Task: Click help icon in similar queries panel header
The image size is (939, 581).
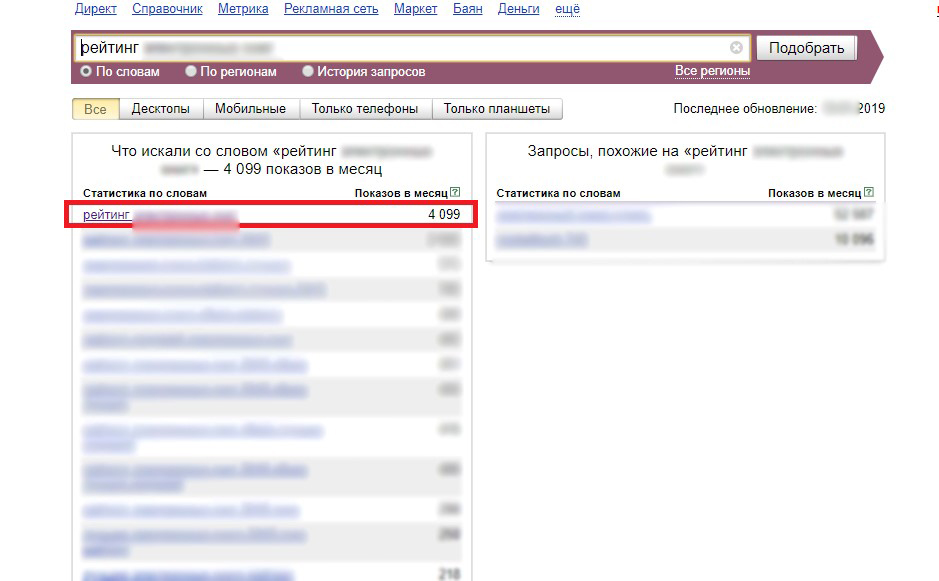Action: [868, 193]
